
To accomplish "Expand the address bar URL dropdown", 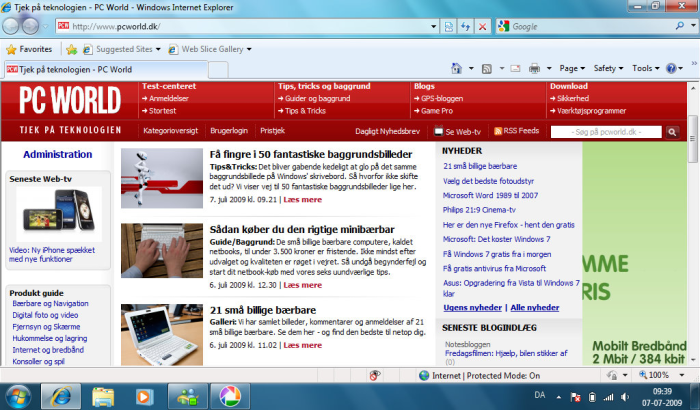I will tap(433, 26).
